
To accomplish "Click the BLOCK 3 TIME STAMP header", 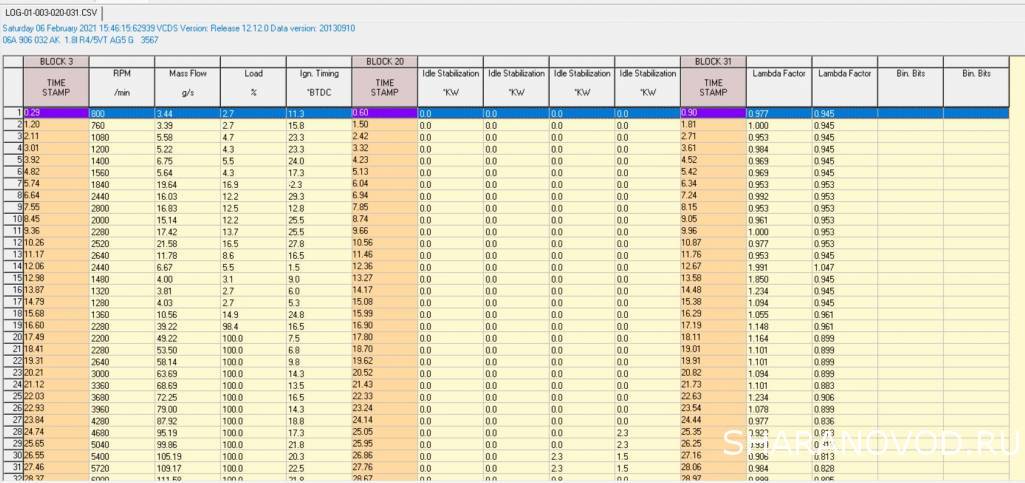I will tap(56, 86).
